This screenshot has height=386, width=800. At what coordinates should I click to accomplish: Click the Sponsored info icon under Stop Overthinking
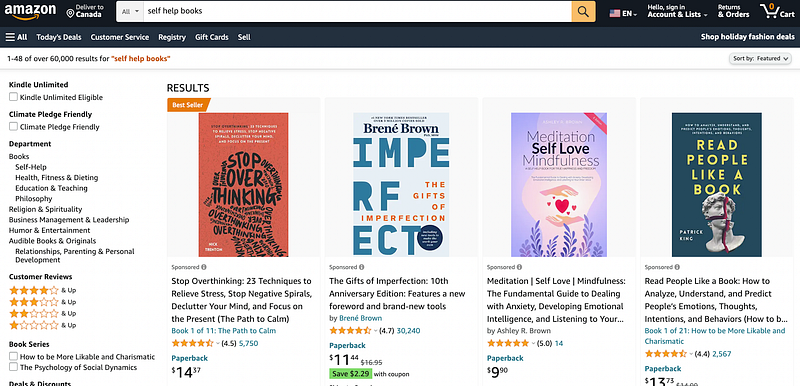(x=204, y=267)
